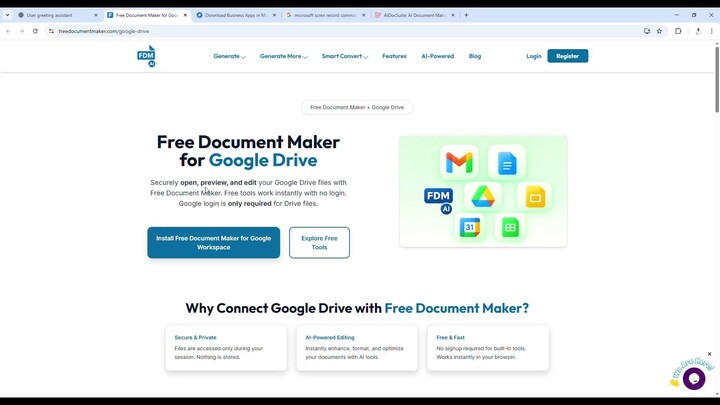Click the Google Drive triangle icon

tap(483, 197)
